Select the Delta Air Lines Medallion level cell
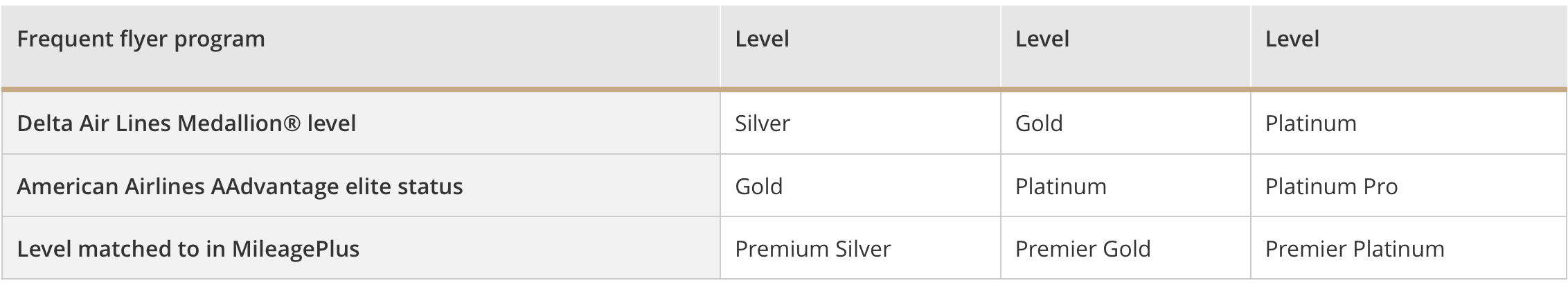 (186, 123)
